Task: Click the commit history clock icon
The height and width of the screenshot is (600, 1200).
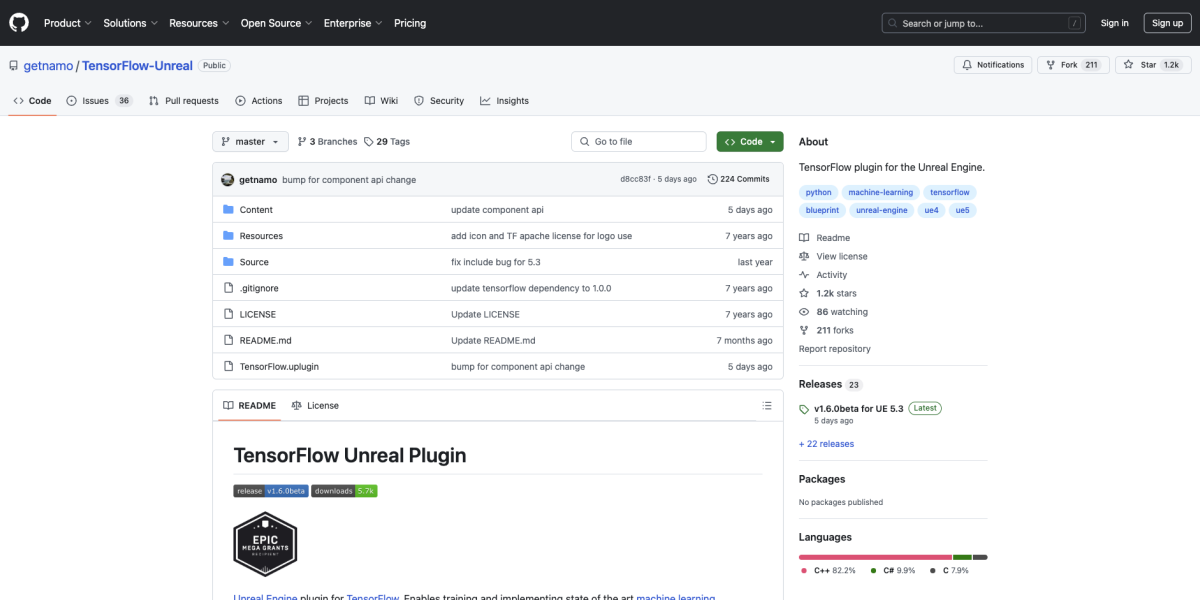Action: 712,180
